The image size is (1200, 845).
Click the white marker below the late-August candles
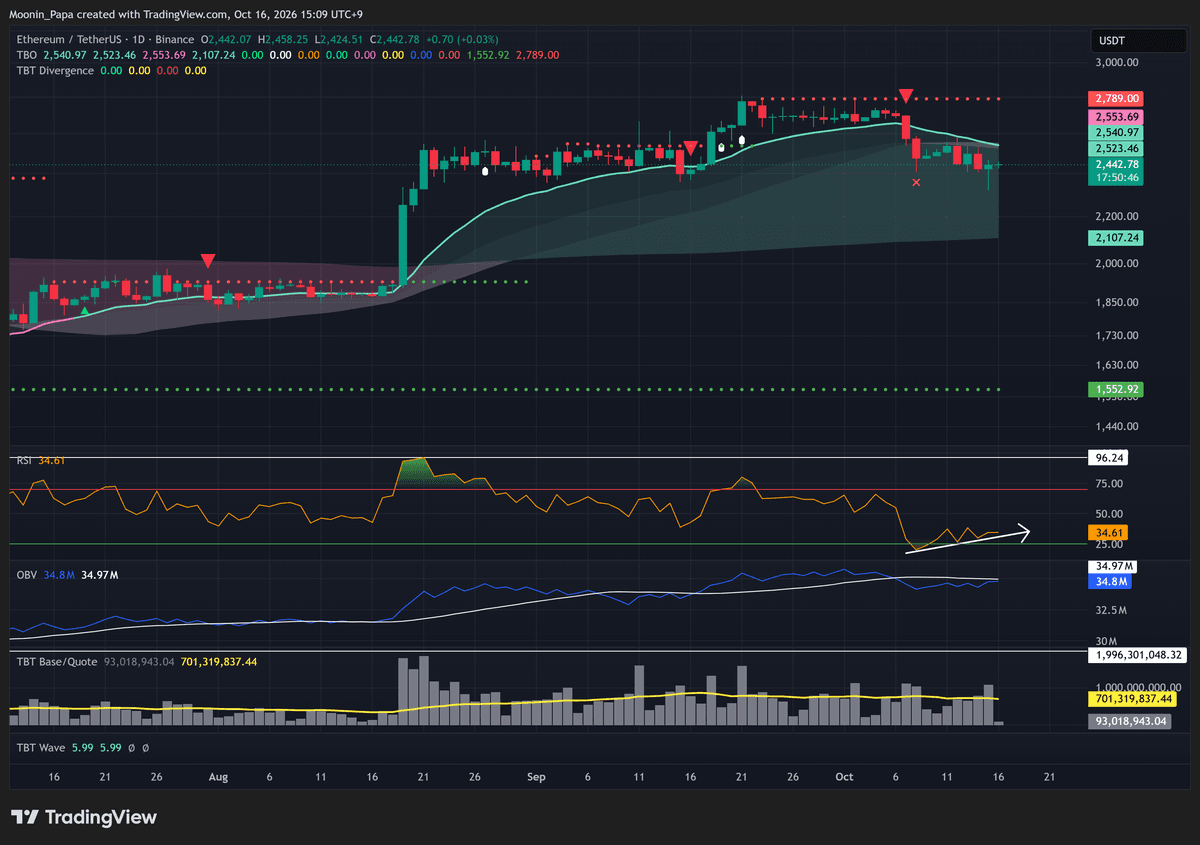point(485,171)
